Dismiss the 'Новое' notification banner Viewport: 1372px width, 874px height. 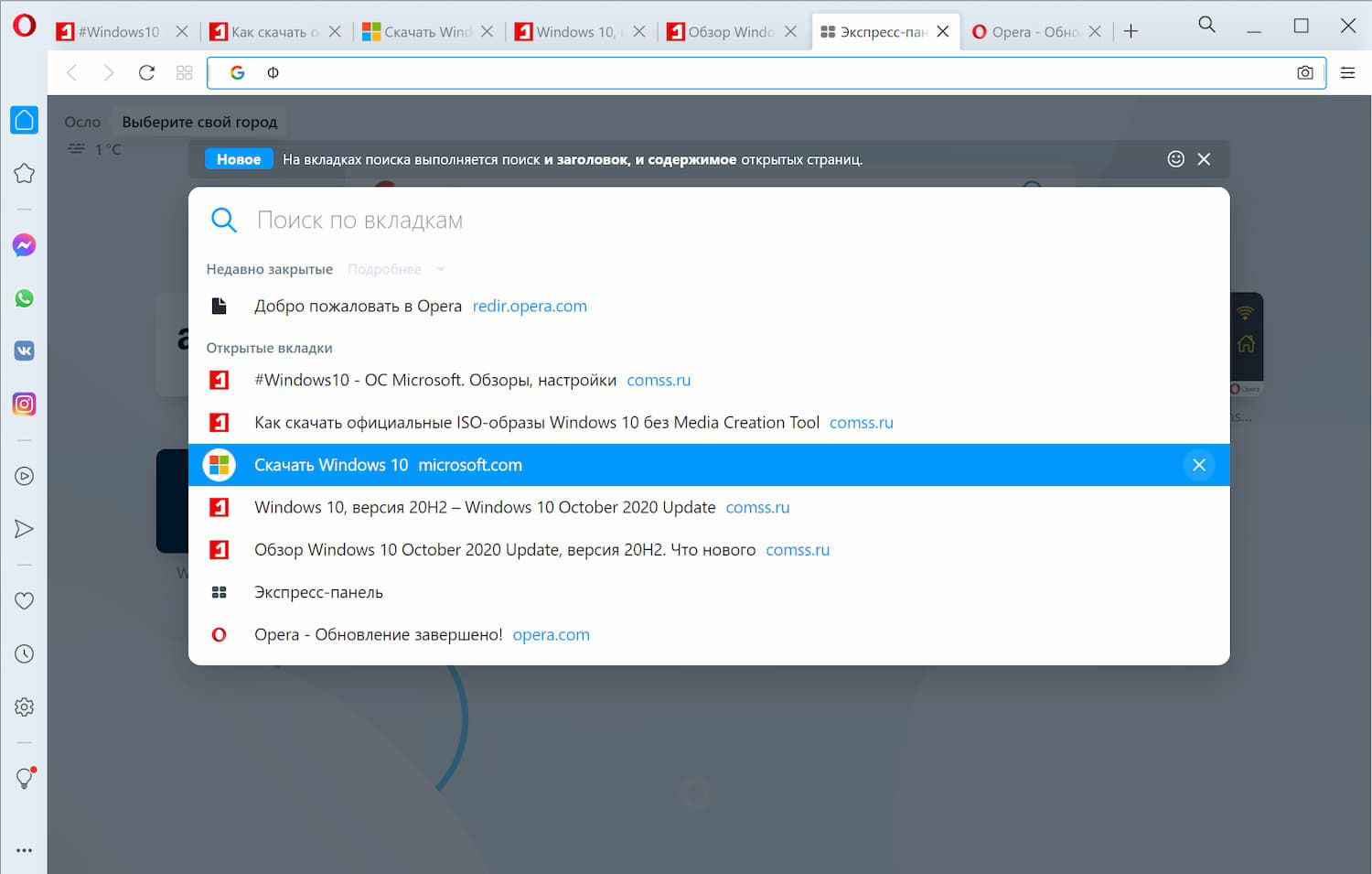click(x=1204, y=159)
